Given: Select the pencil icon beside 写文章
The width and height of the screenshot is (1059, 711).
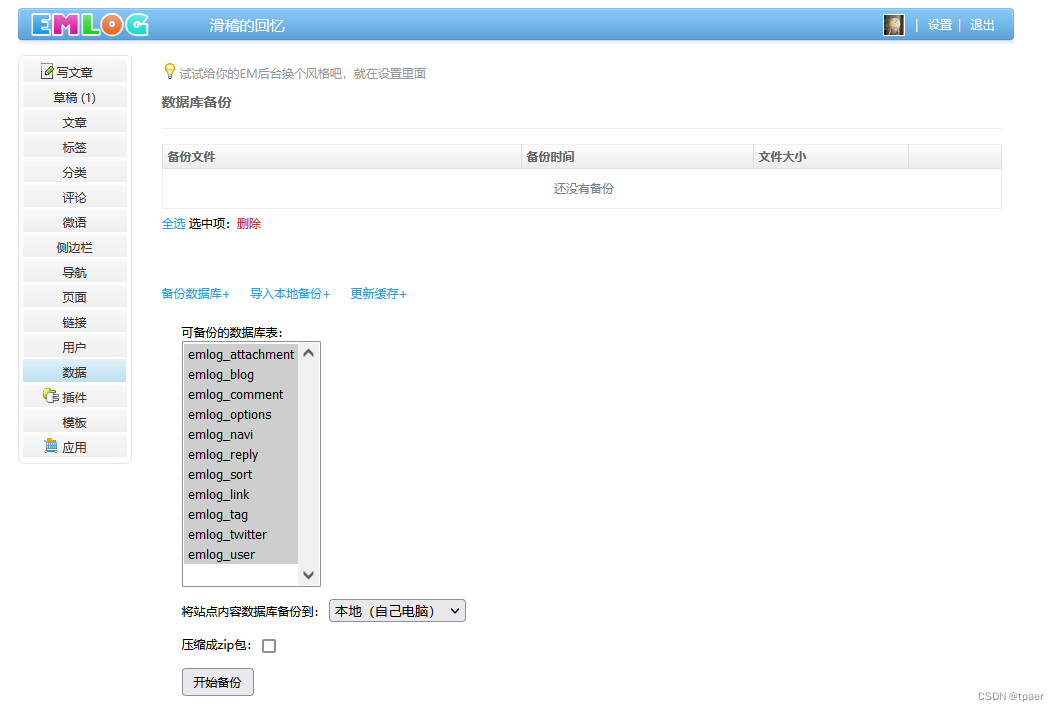Looking at the screenshot, I should pyautogui.click(x=45, y=70).
